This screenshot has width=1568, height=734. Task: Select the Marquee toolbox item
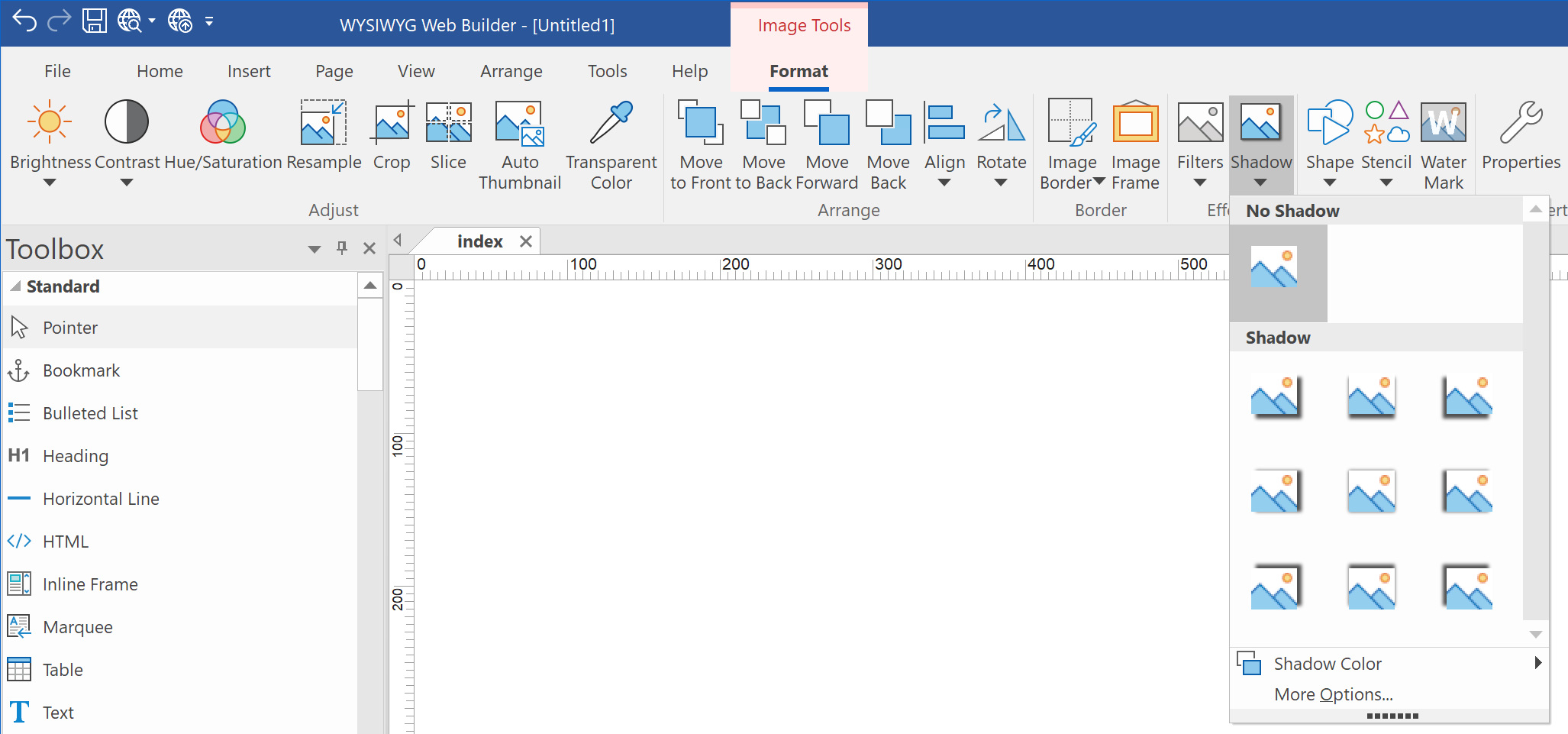click(77, 627)
